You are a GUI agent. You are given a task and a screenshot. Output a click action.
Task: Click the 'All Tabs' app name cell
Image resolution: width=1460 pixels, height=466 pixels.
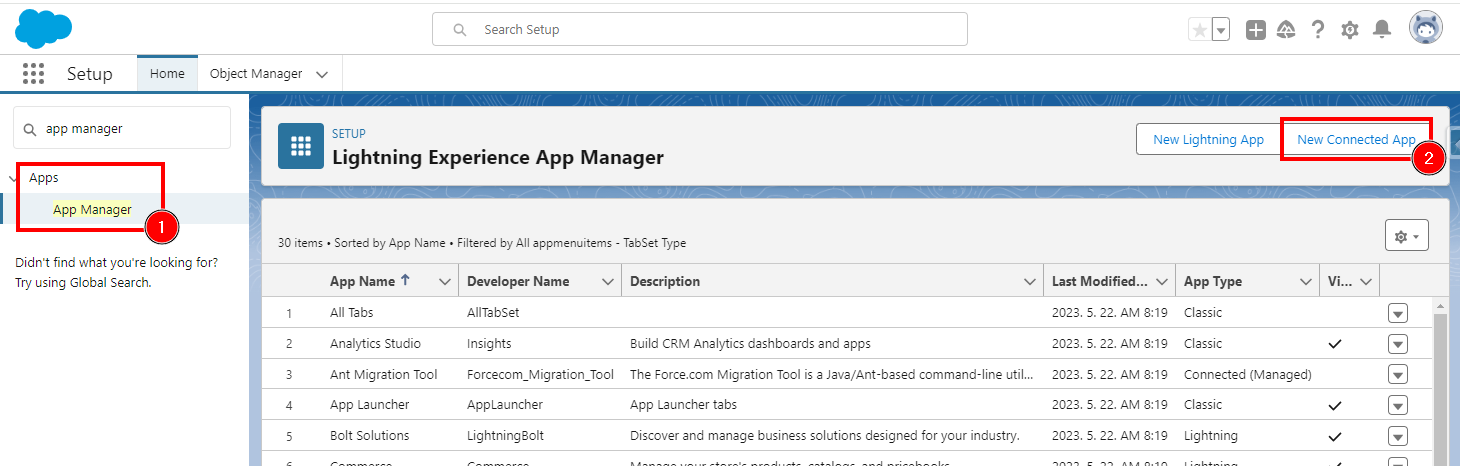click(x=352, y=312)
